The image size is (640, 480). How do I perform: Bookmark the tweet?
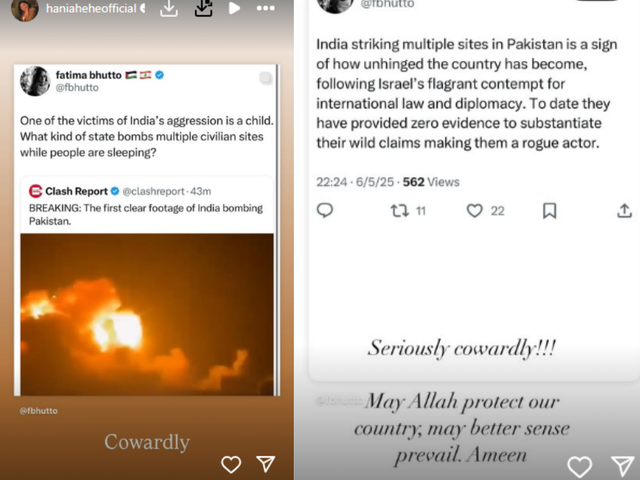pyautogui.click(x=549, y=211)
